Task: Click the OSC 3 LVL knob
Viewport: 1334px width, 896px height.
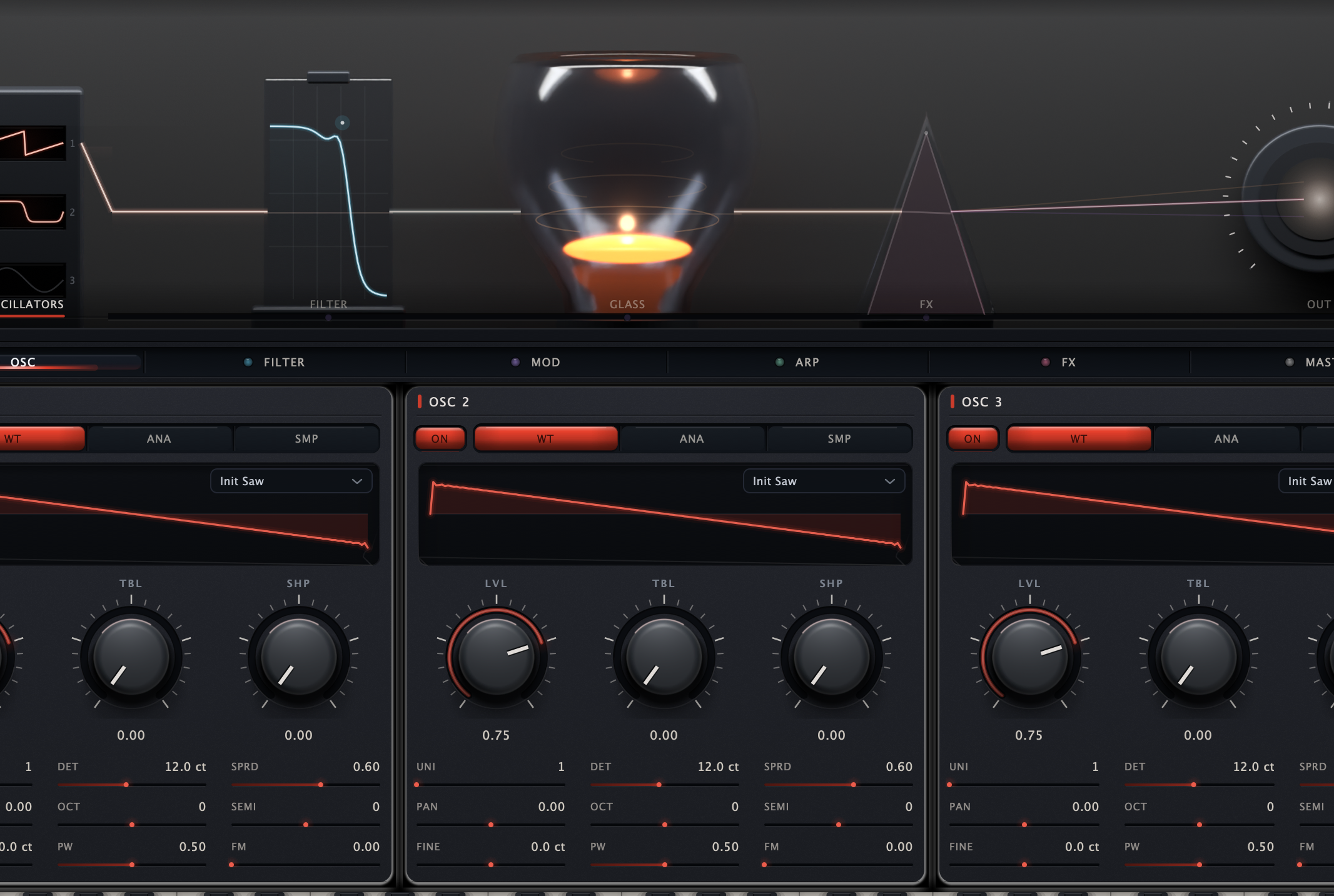Action: 1029,657
